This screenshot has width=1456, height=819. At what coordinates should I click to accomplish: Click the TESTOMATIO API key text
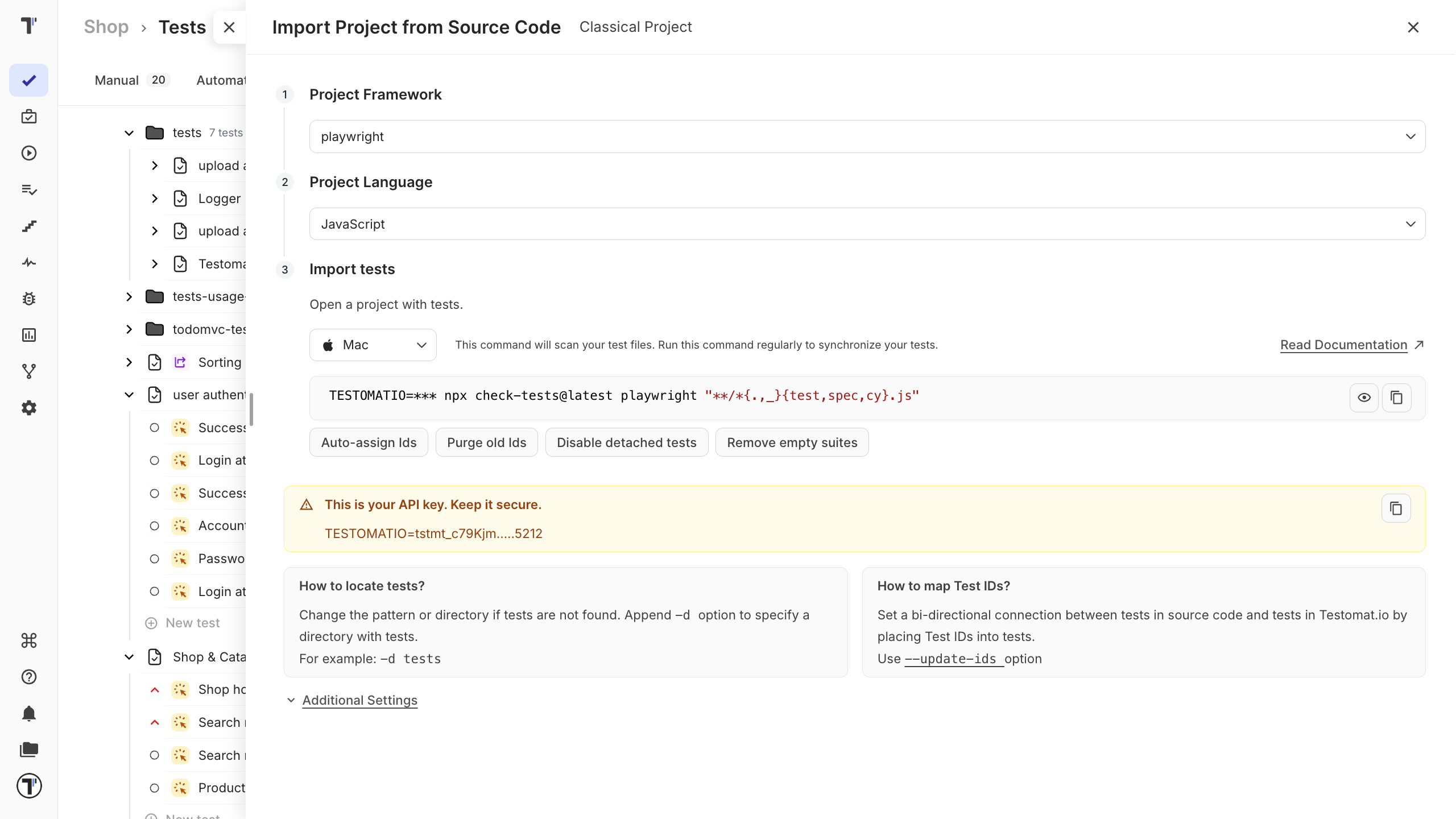(433, 533)
